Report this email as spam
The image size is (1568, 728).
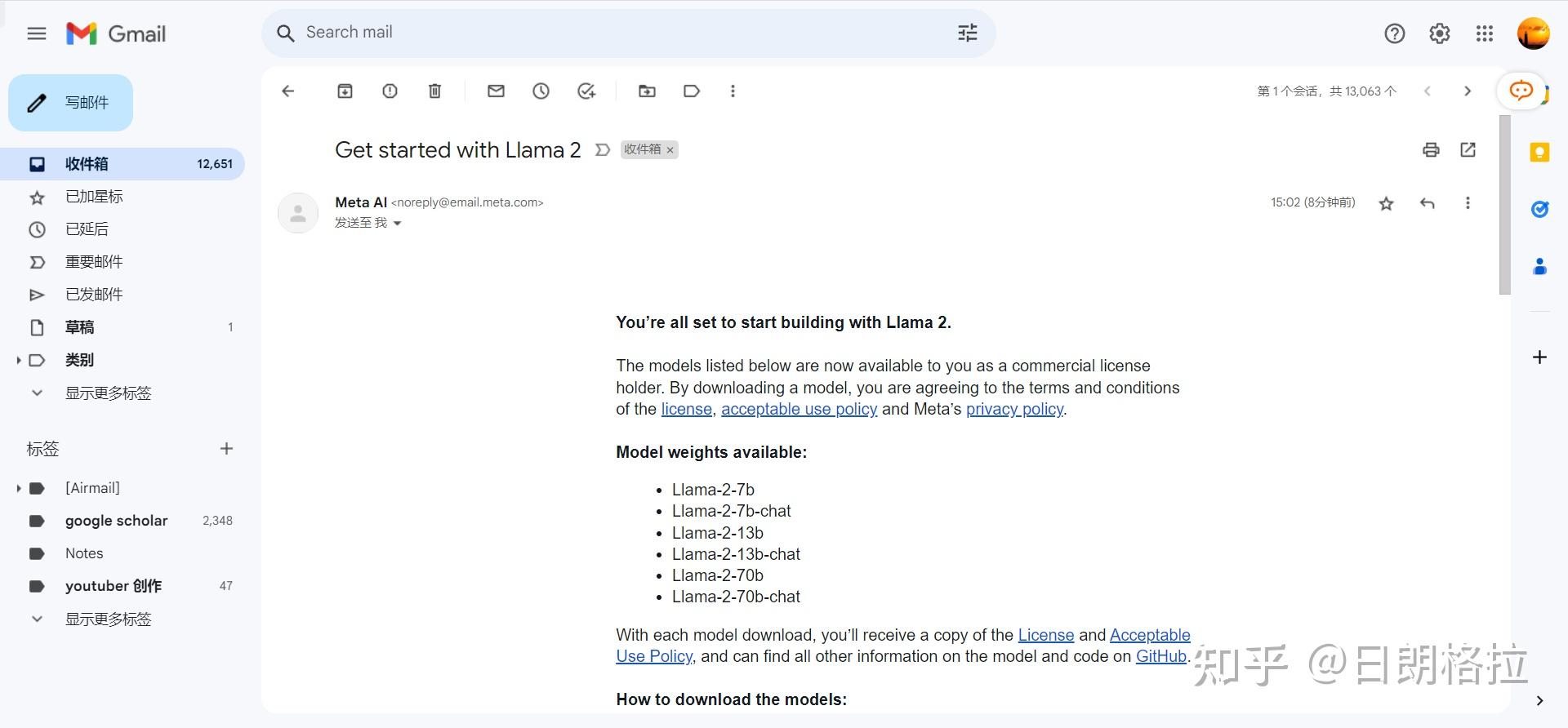pos(390,91)
